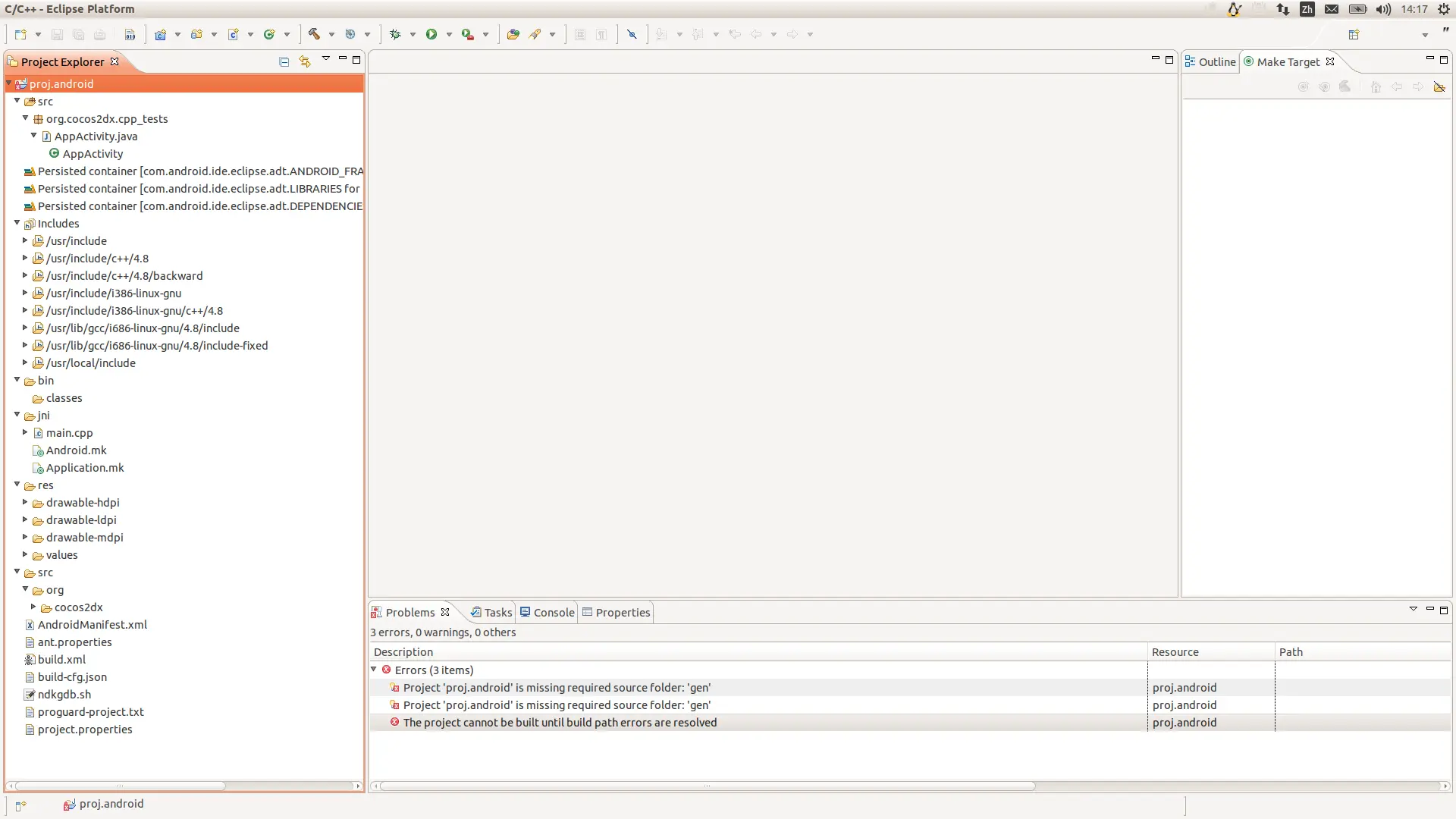Toggle Mark Occurrences toolbar icon
The width and height of the screenshot is (1456, 819).
[x=632, y=35]
